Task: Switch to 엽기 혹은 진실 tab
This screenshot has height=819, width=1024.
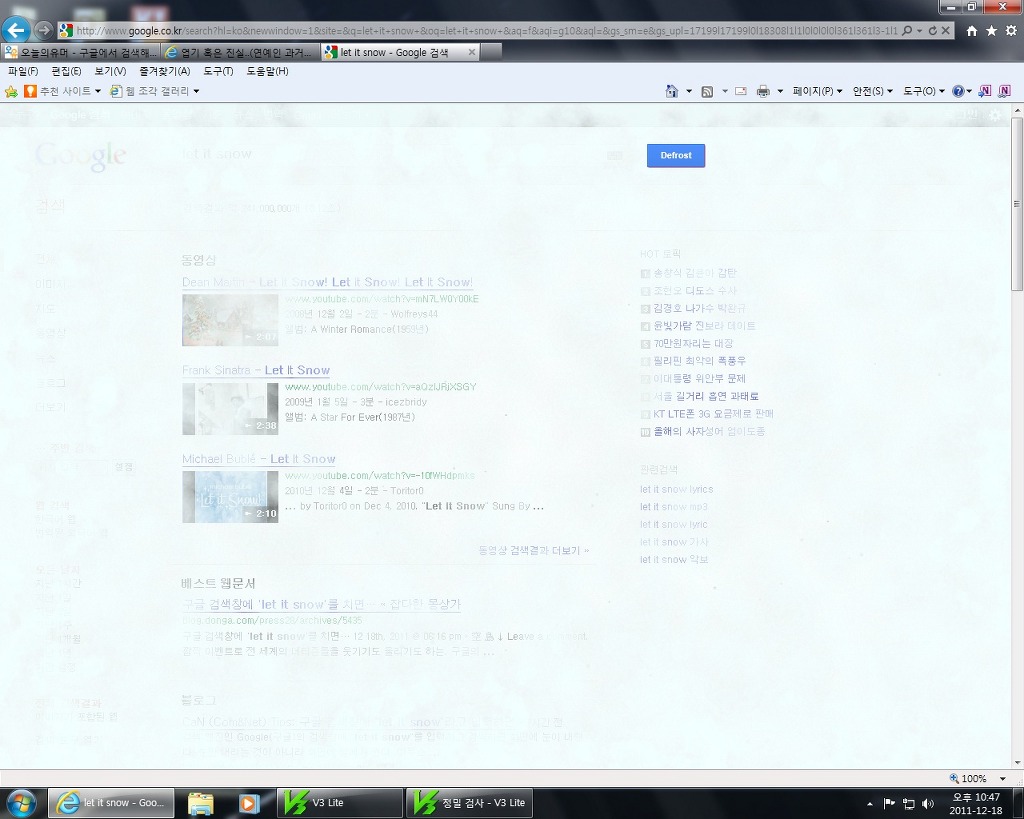Action: coord(241,52)
